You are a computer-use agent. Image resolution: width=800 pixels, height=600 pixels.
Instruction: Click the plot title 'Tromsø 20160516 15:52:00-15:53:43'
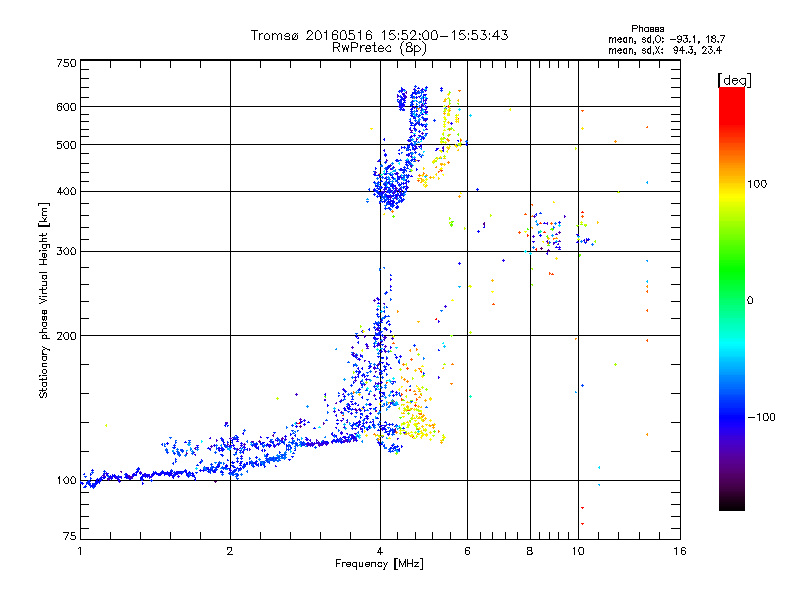pos(379,35)
